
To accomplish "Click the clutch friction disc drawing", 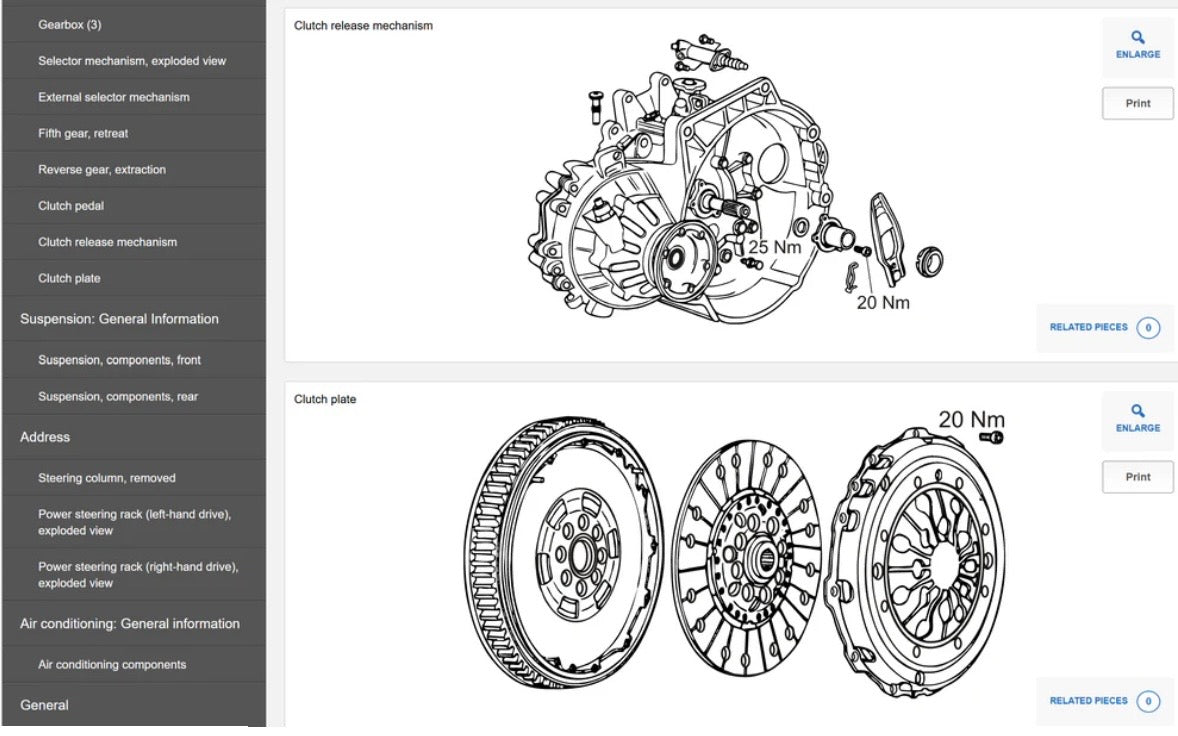I will pyautogui.click(x=746, y=557).
